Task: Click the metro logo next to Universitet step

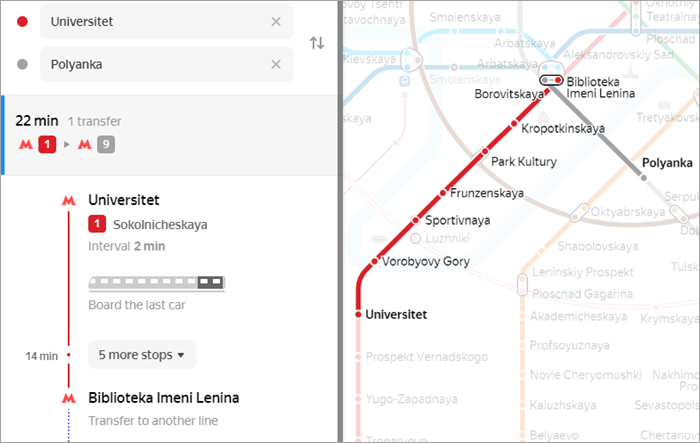Action: click(x=68, y=201)
